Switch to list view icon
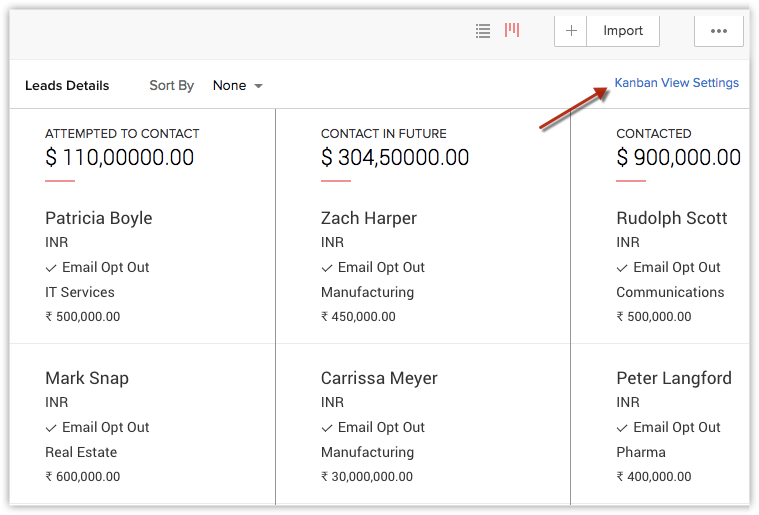This screenshot has height=515, width=759. point(483,31)
